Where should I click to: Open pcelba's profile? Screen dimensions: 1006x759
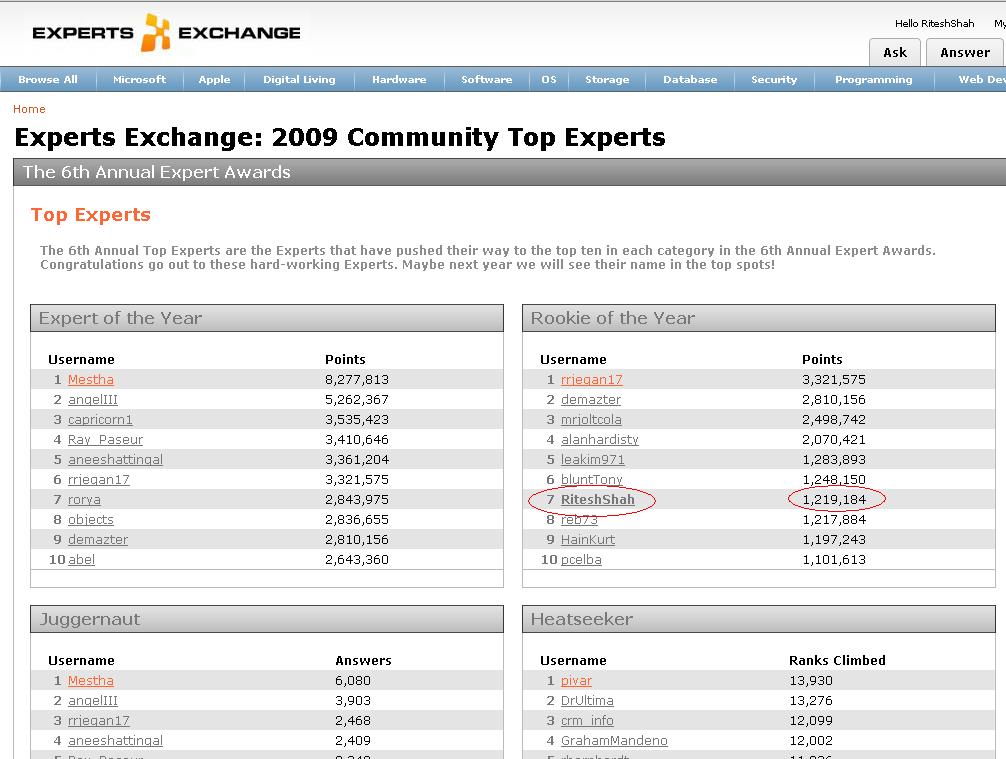tap(581, 559)
